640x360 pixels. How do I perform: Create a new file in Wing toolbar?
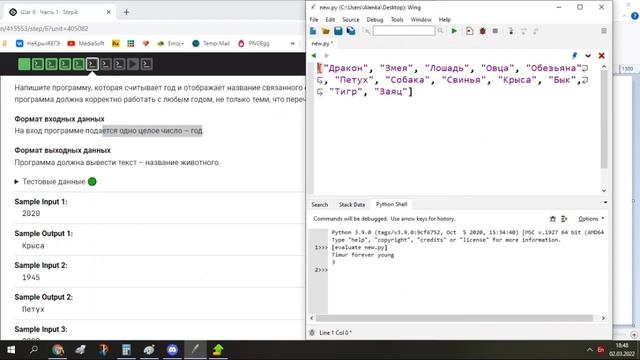[313, 31]
